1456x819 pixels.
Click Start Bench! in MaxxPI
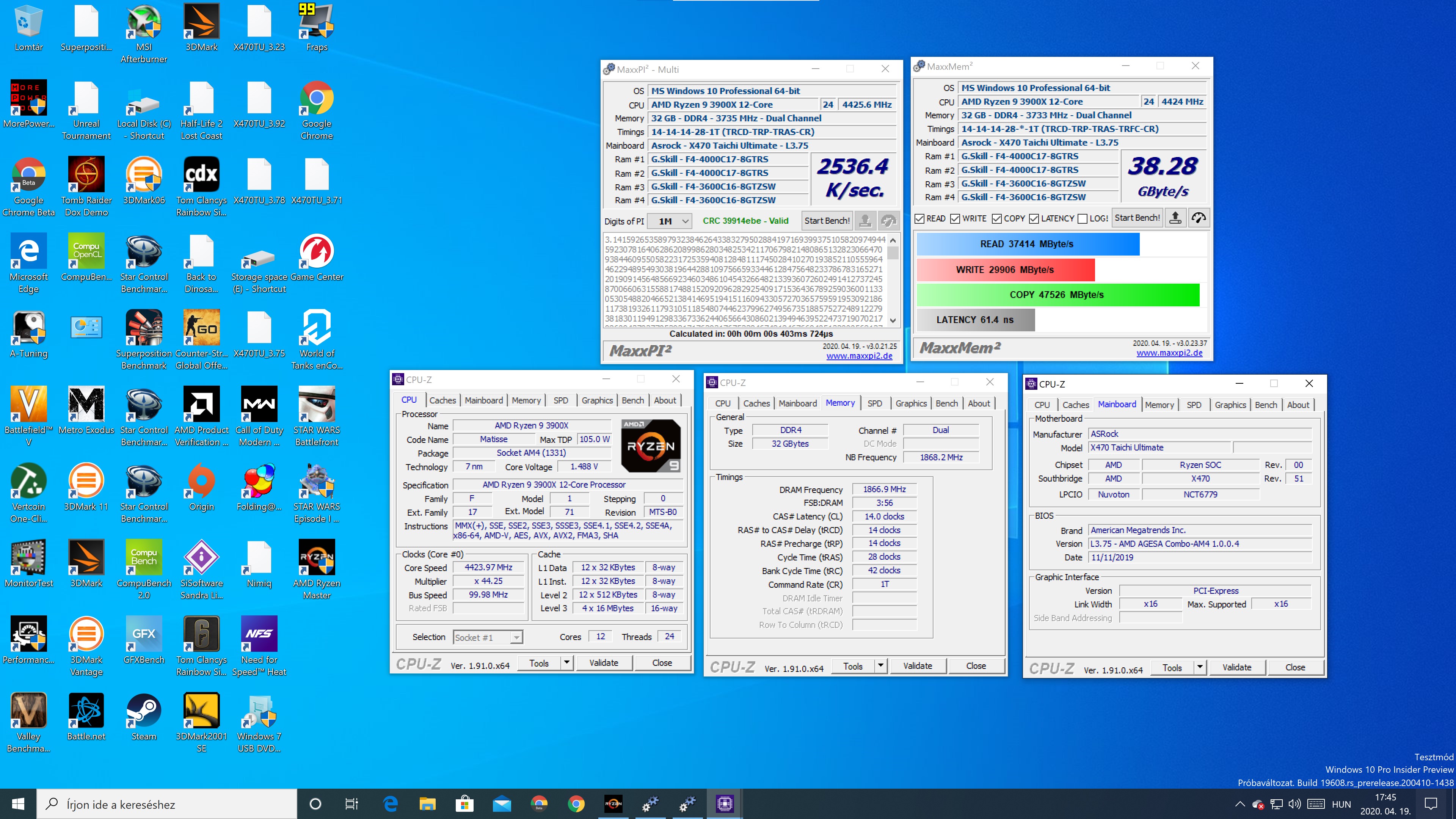[827, 220]
